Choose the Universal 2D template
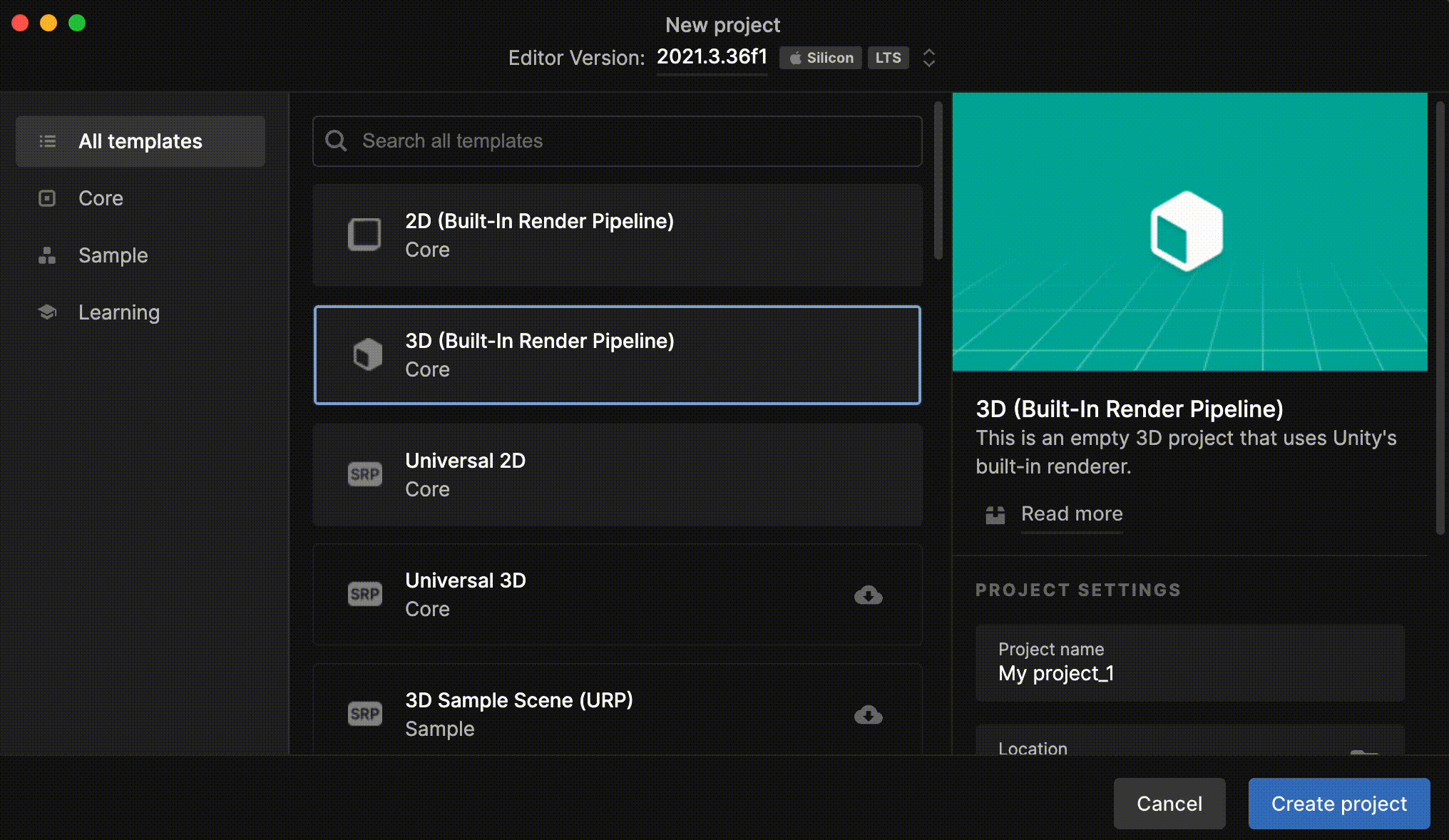Viewport: 1449px width, 840px height. click(618, 475)
